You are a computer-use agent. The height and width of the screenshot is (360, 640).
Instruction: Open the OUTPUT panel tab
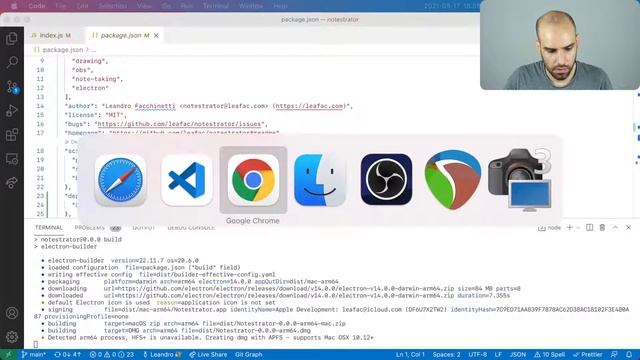[x=144, y=228]
